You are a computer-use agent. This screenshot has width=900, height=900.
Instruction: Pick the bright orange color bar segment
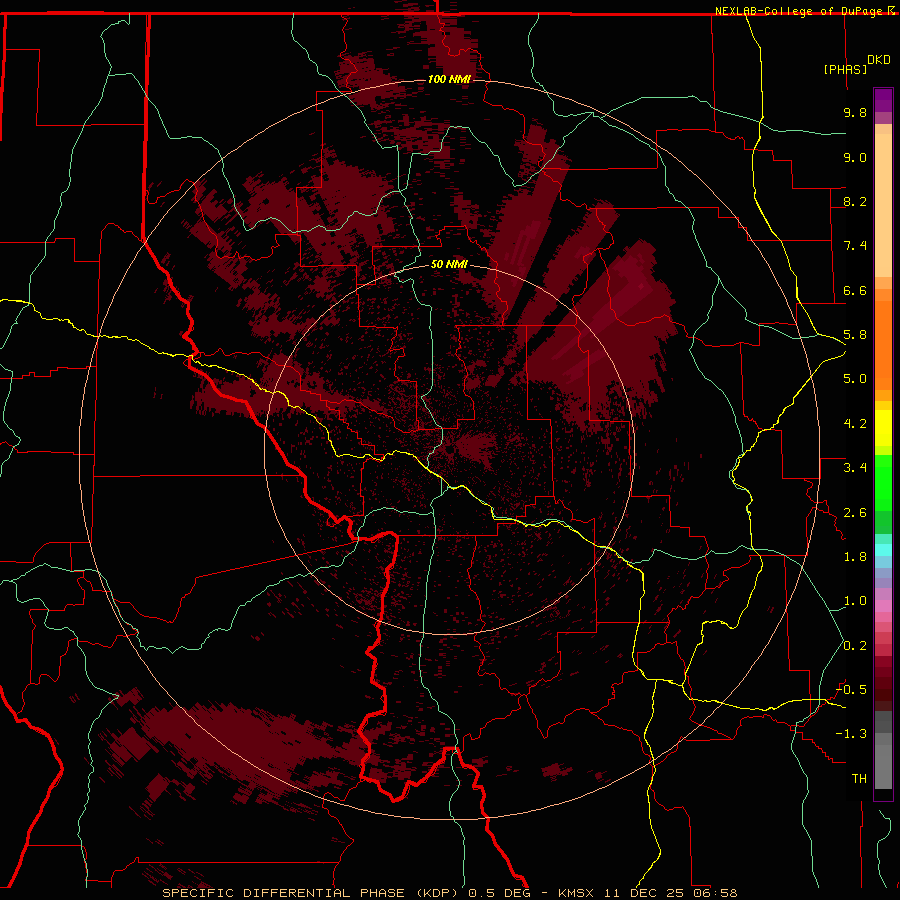point(883,346)
